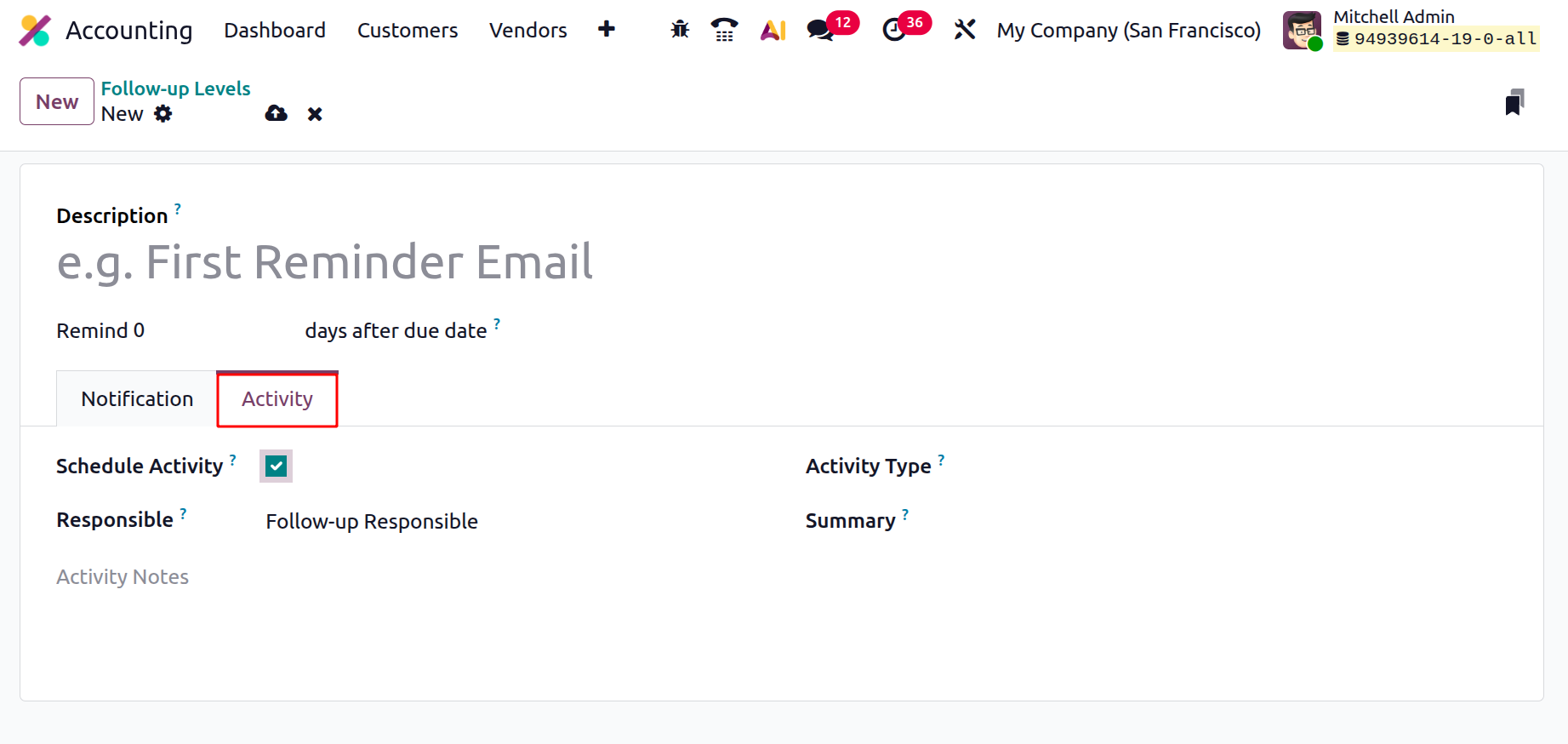
Task: Open the wrench and screwdriver tools icon
Action: [x=965, y=30]
